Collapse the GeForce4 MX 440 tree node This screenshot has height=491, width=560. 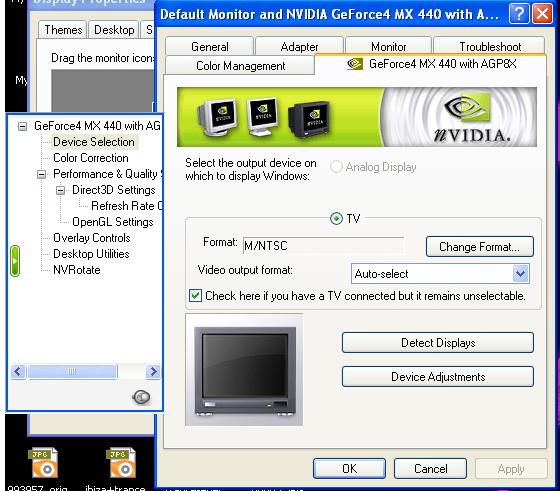pyautogui.click(x=22, y=126)
